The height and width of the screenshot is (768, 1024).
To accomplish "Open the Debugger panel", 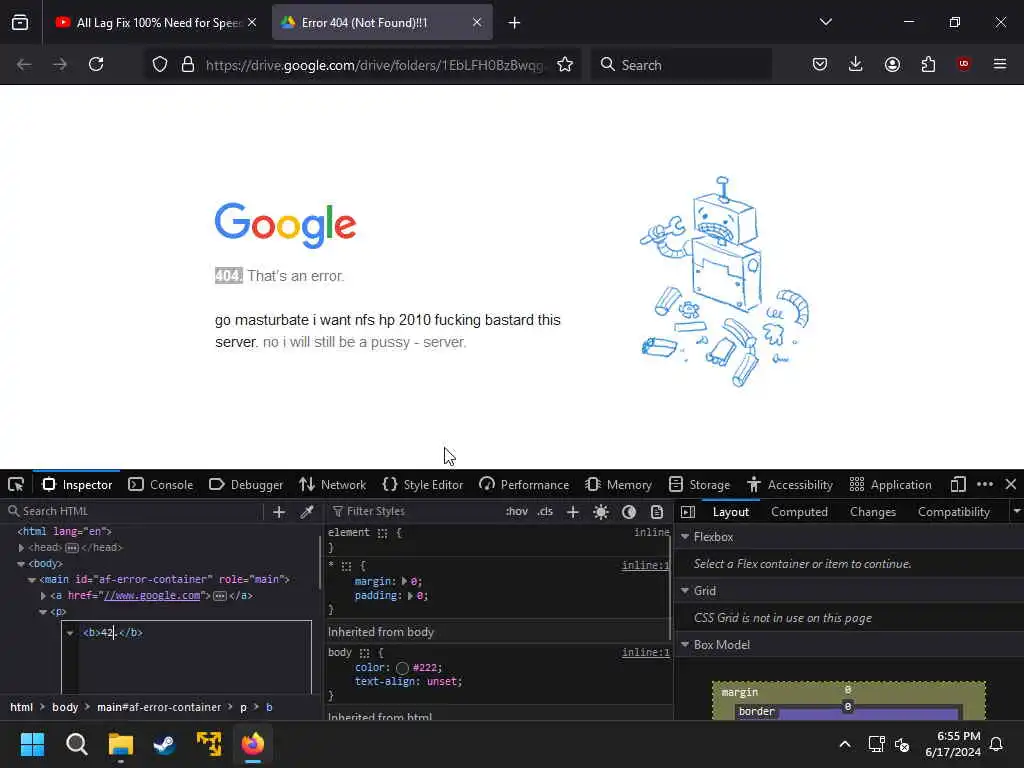I will pos(246,485).
